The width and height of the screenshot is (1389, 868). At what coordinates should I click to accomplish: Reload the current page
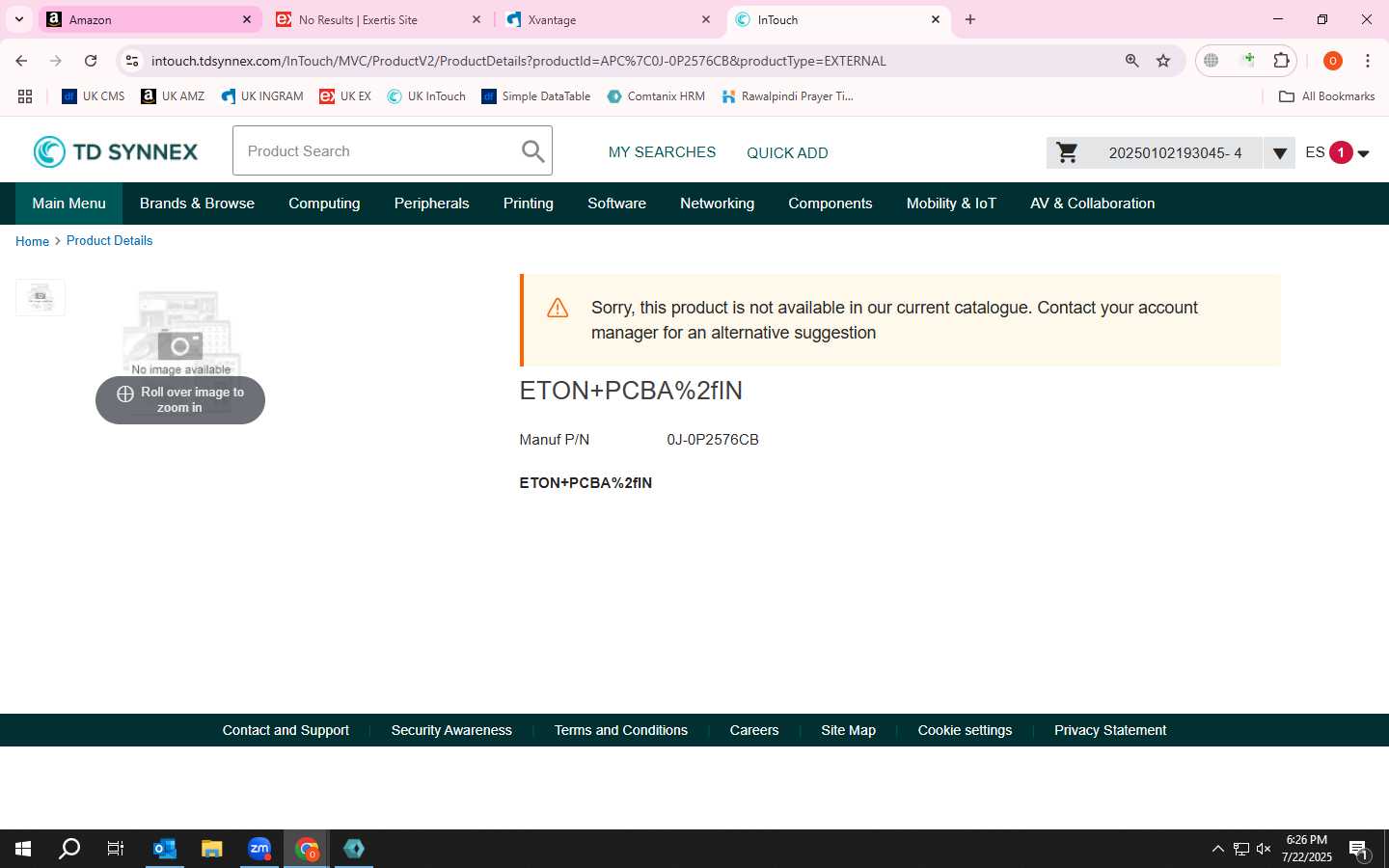tap(91, 61)
